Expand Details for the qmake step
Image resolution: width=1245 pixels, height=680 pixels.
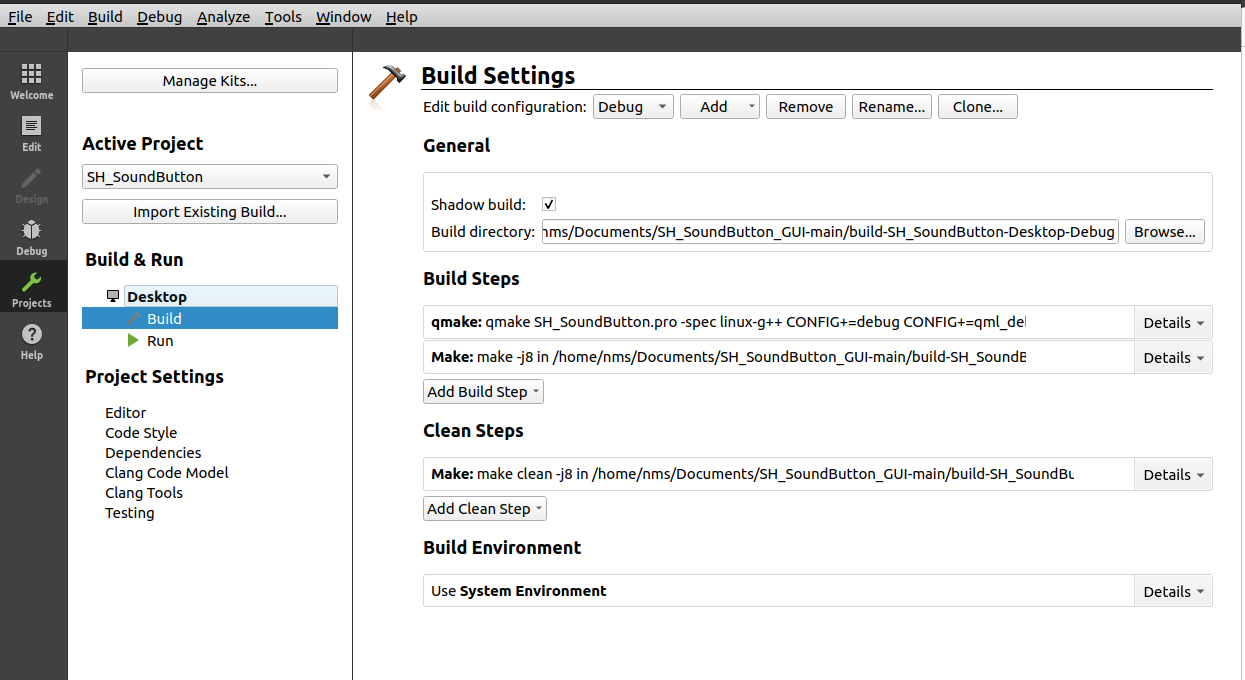(x=1173, y=323)
